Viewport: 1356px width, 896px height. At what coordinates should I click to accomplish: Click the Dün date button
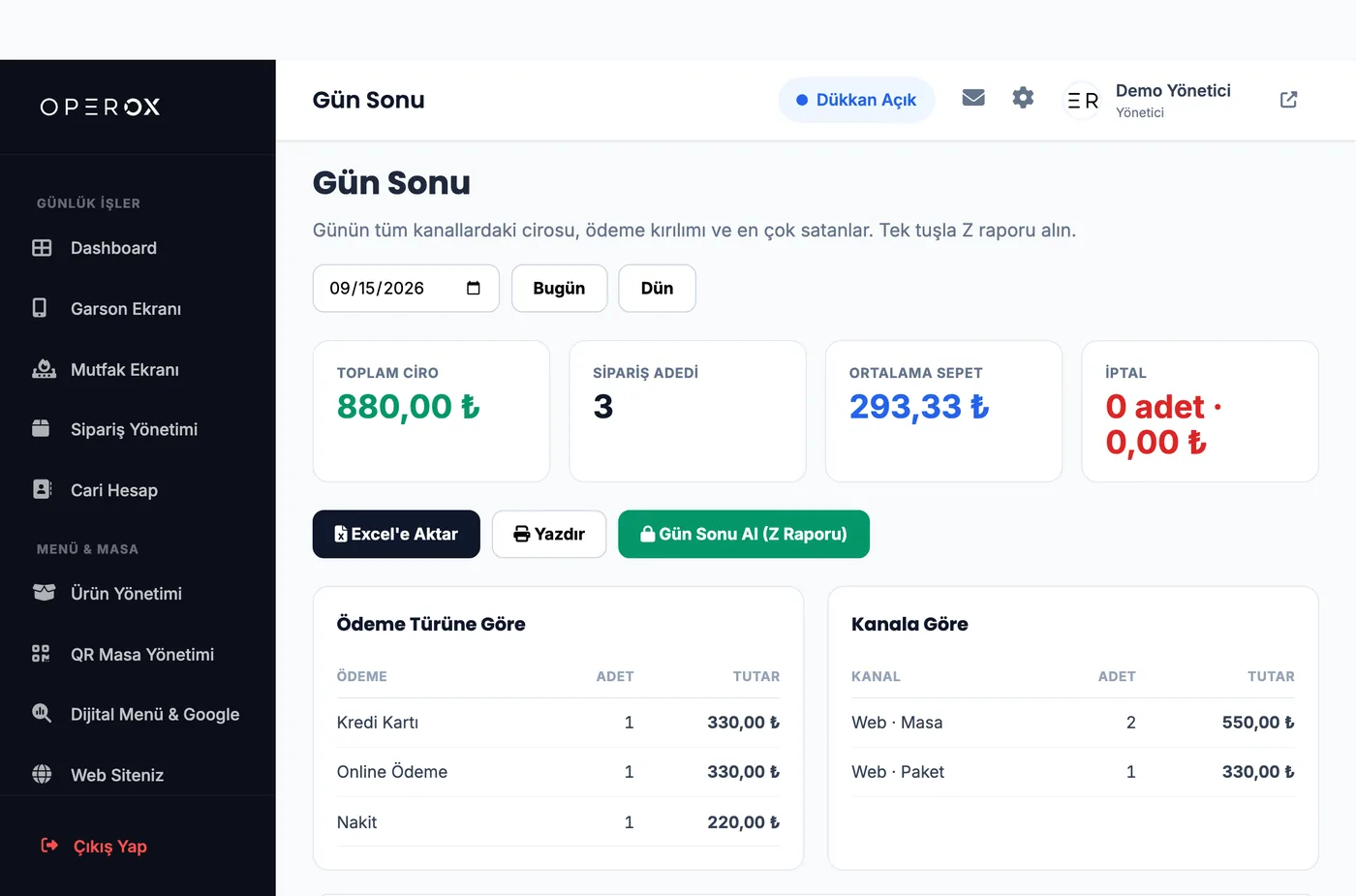point(657,288)
